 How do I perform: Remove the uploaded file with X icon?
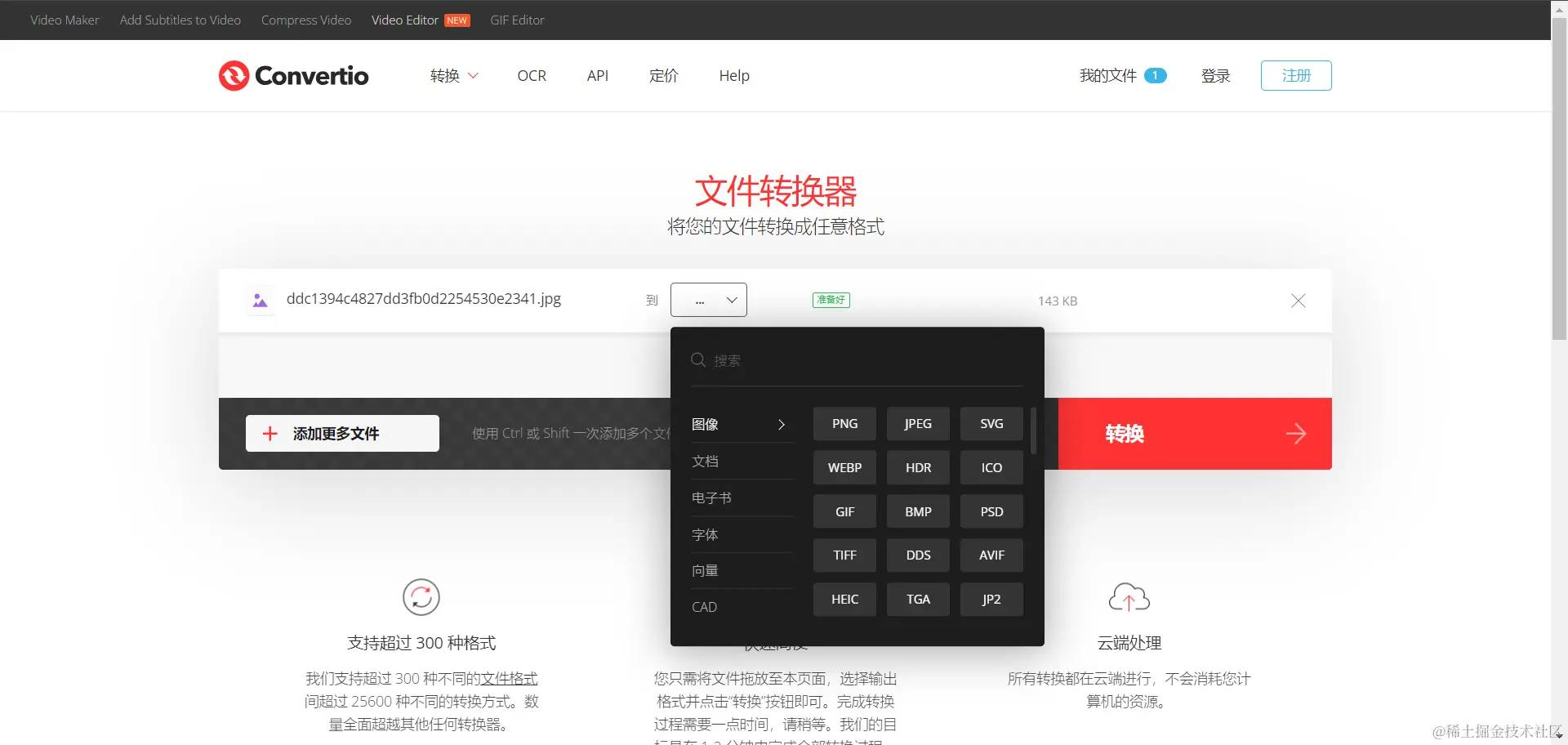point(1298,301)
